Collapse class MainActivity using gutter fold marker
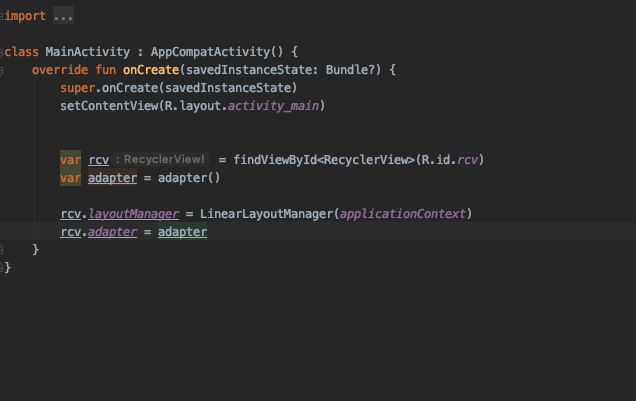This screenshot has width=636, height=401. 2,52
